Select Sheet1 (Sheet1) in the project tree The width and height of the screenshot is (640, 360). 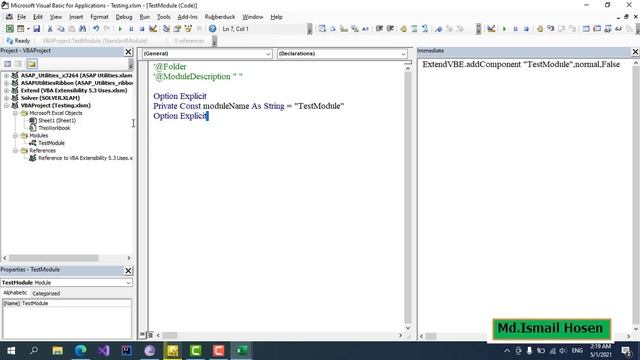pos(57,120)
